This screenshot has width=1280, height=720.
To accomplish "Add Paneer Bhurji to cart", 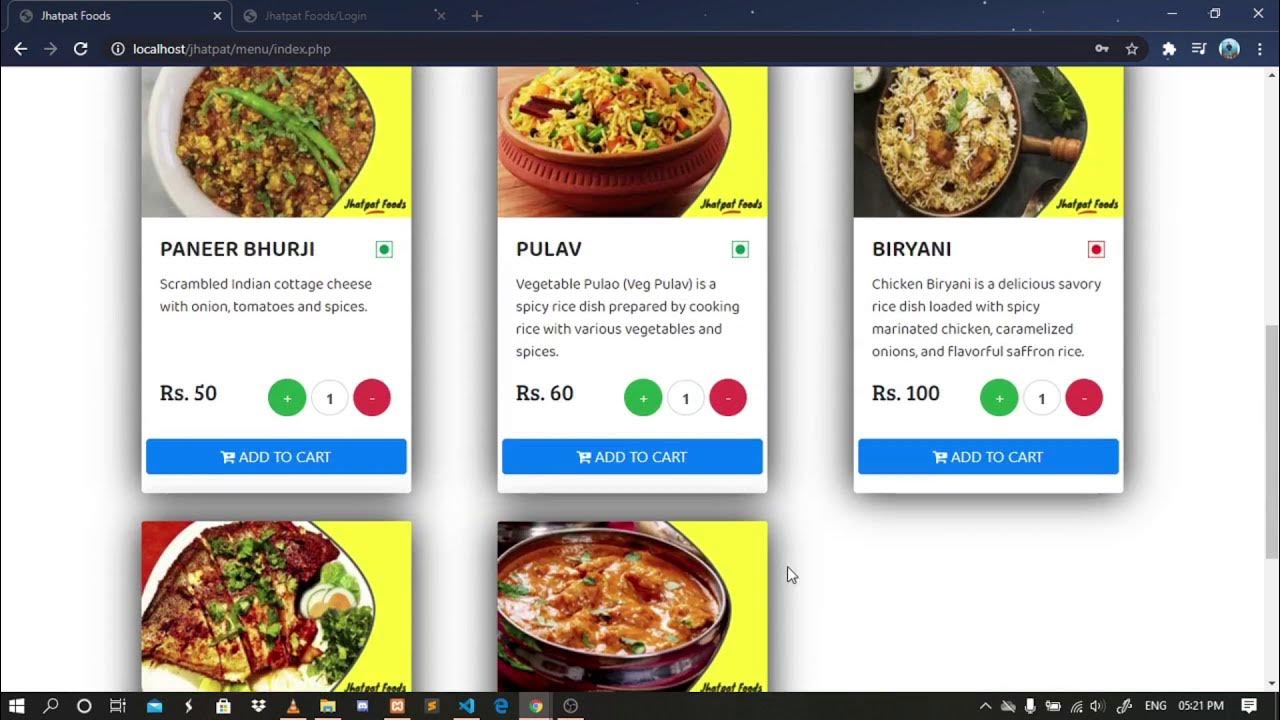I will click(x=276, y=457).
